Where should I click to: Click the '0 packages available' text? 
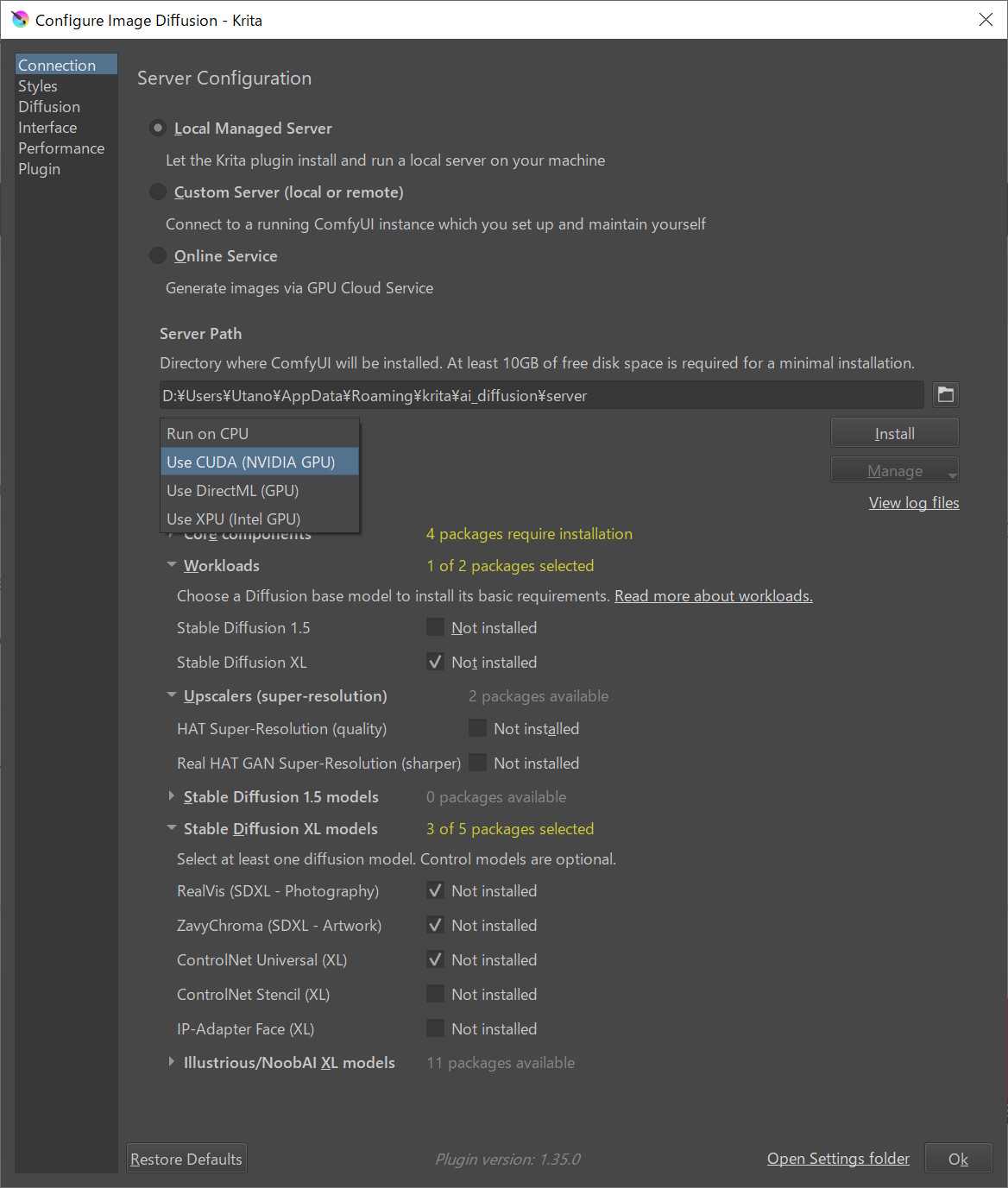tap(496, 797)
